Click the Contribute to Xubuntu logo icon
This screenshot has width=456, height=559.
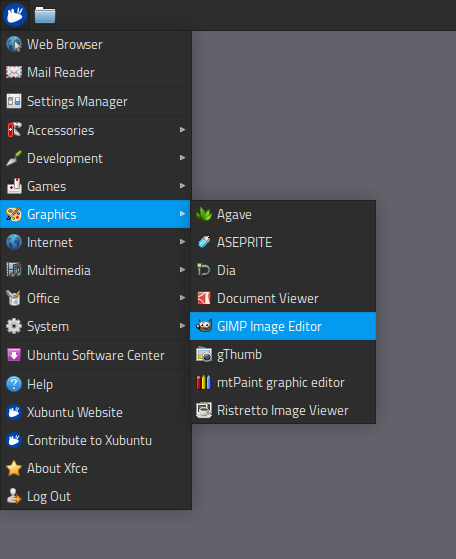click(14, 440)
